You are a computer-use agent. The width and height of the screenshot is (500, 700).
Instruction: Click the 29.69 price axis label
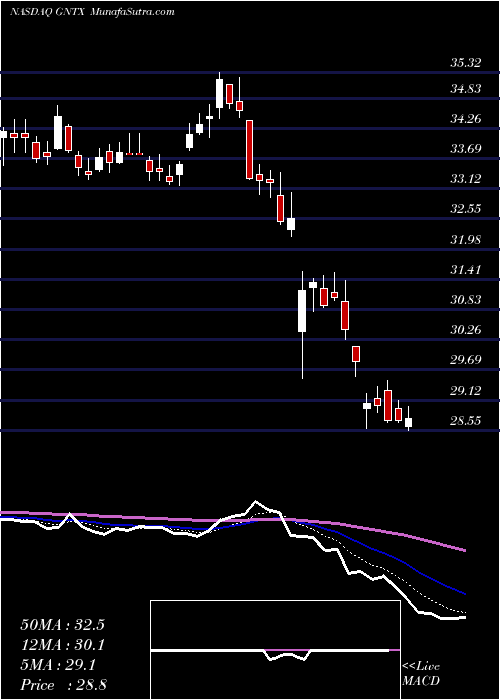(x=465, y=359)
